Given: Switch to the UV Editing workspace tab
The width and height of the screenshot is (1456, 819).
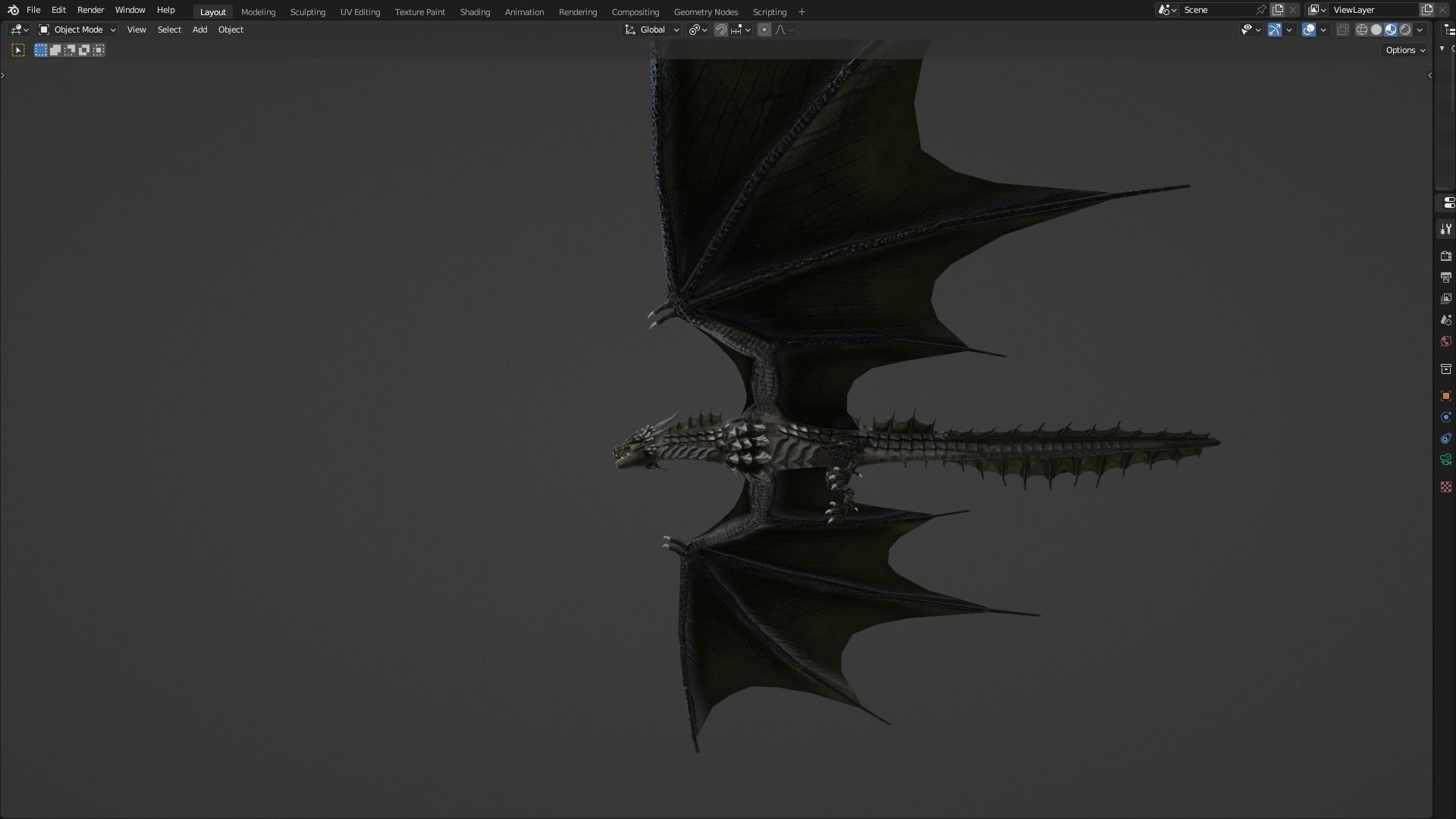Looking at the screenshot, I should tap(359, 12).
